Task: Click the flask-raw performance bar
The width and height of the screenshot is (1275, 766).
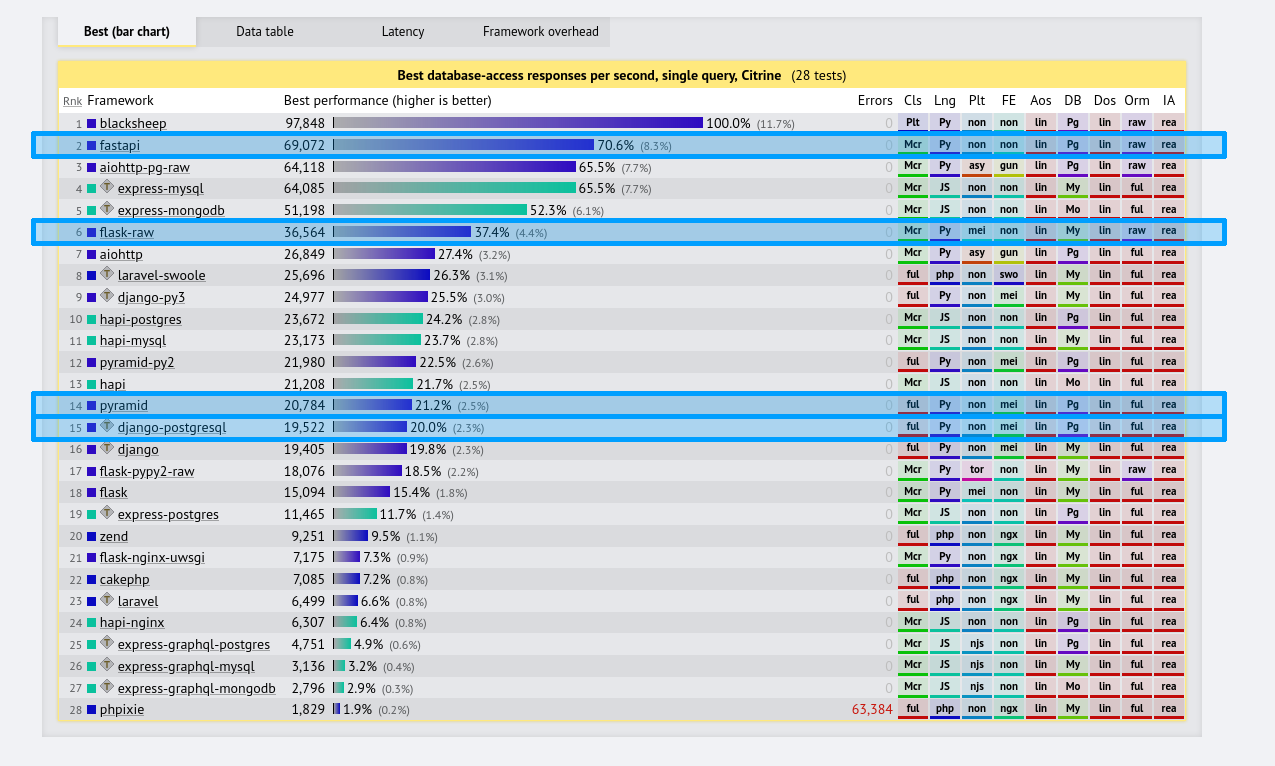Action: tap(402, 232)
